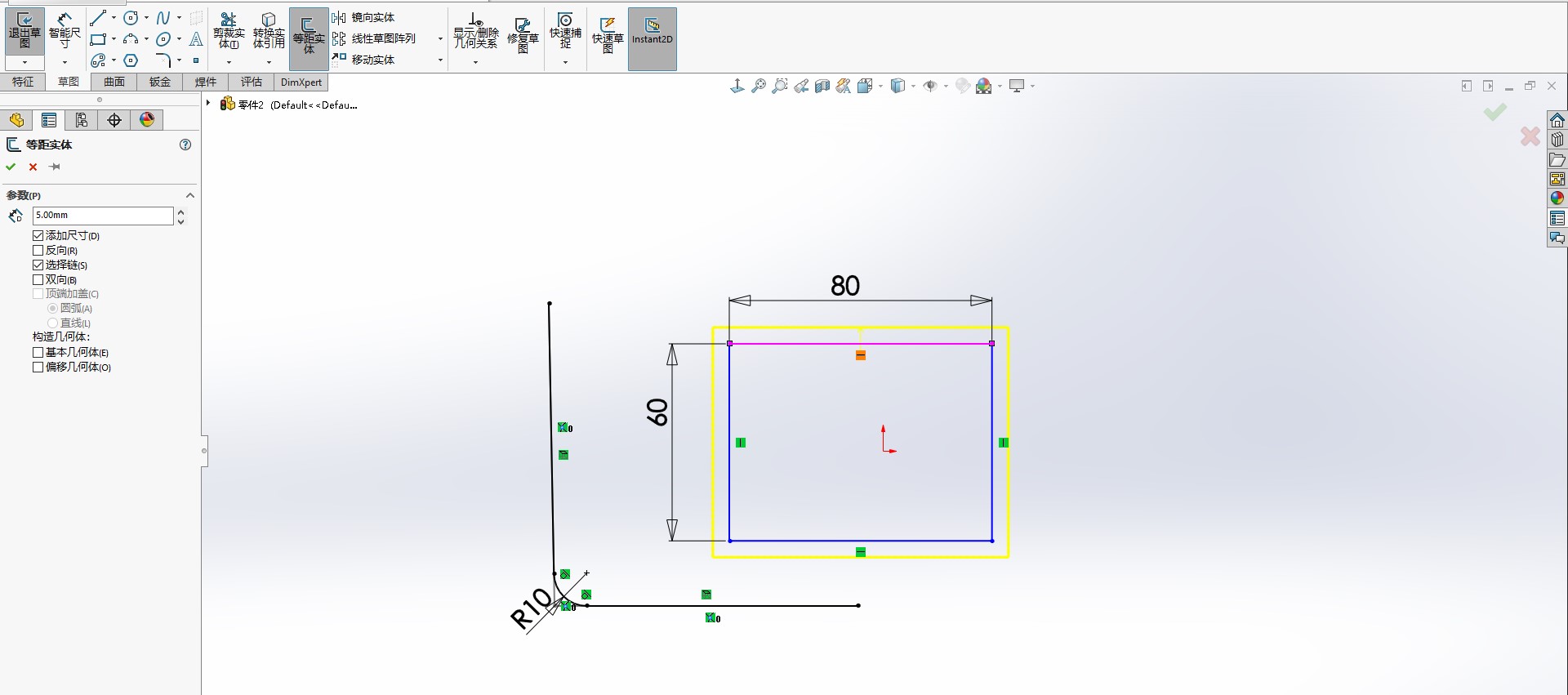
Task: Select the Text (A) sketch tool
Action: [196, 39]
